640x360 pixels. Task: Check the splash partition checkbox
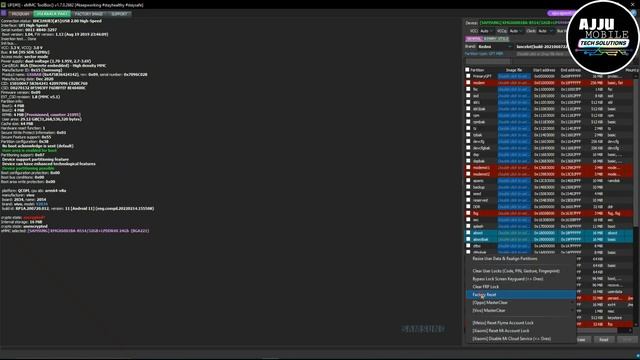click(468, 227)
